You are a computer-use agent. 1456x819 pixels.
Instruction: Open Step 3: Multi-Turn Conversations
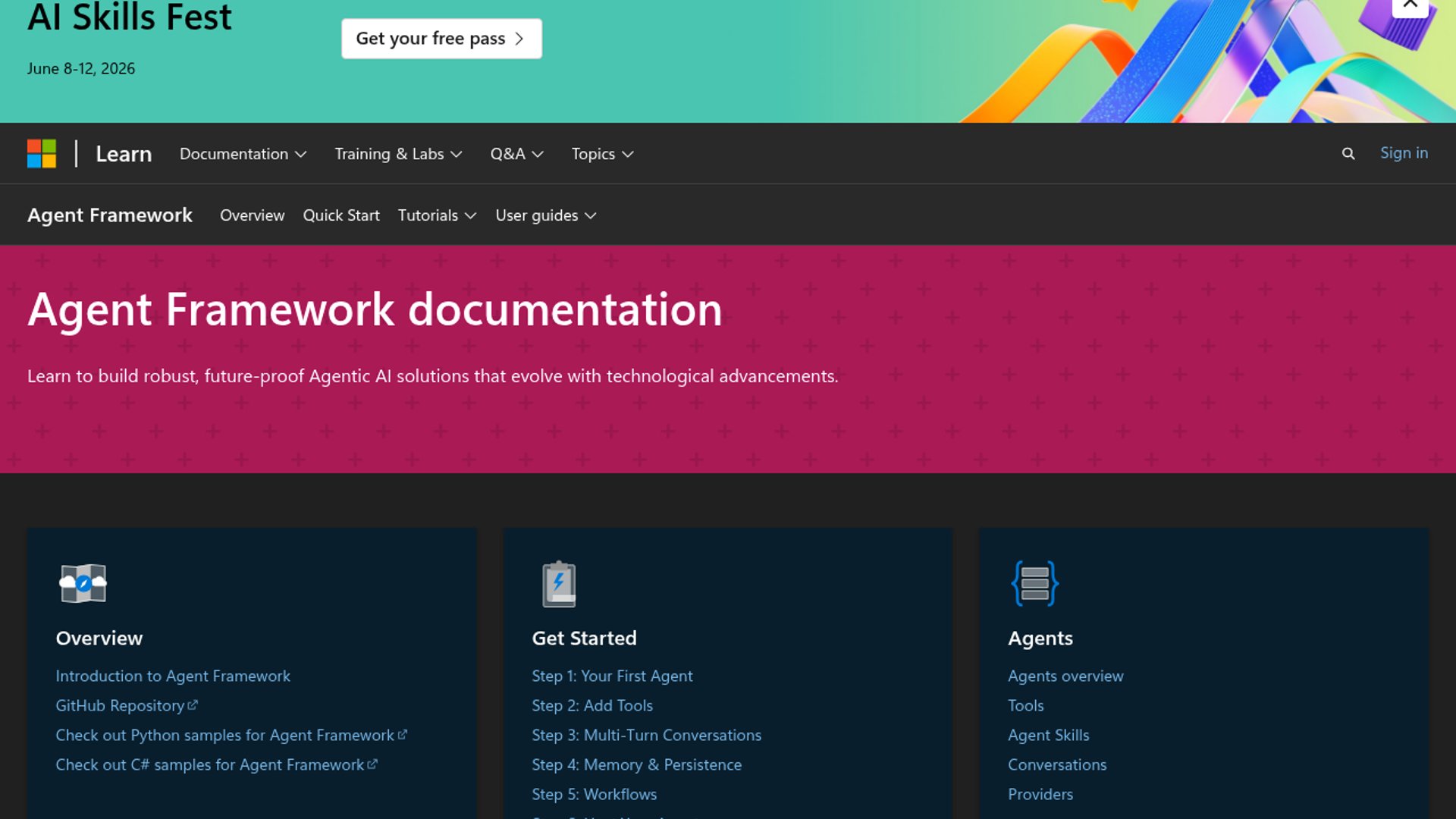(x=646, y=735)
